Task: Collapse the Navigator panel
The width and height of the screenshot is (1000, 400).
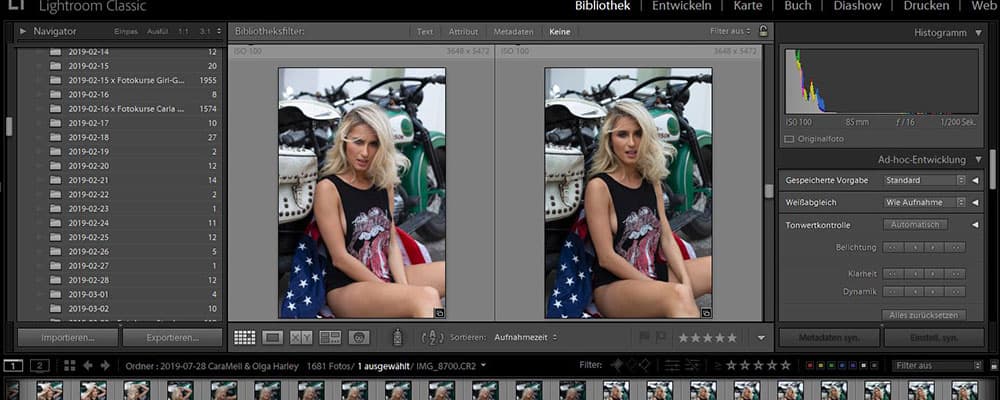Action: pyautogui.click(x=23, y=32)
